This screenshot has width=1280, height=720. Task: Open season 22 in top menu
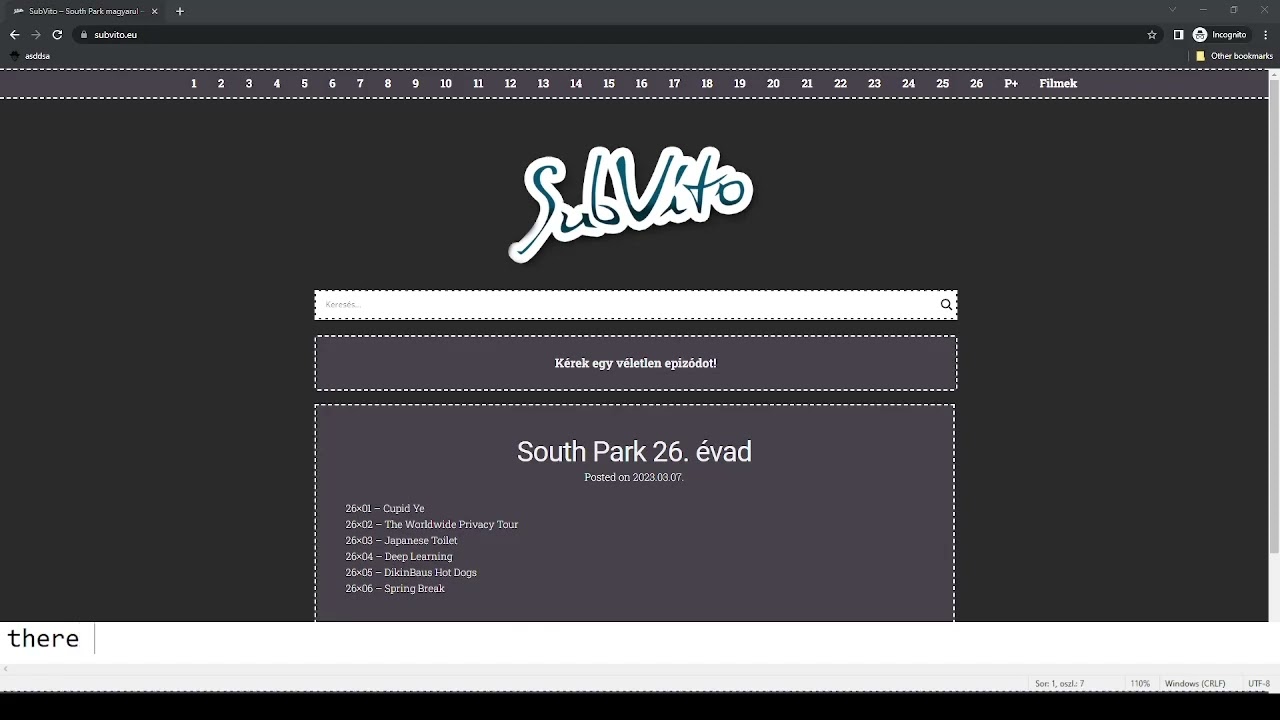tap(840, 83)
